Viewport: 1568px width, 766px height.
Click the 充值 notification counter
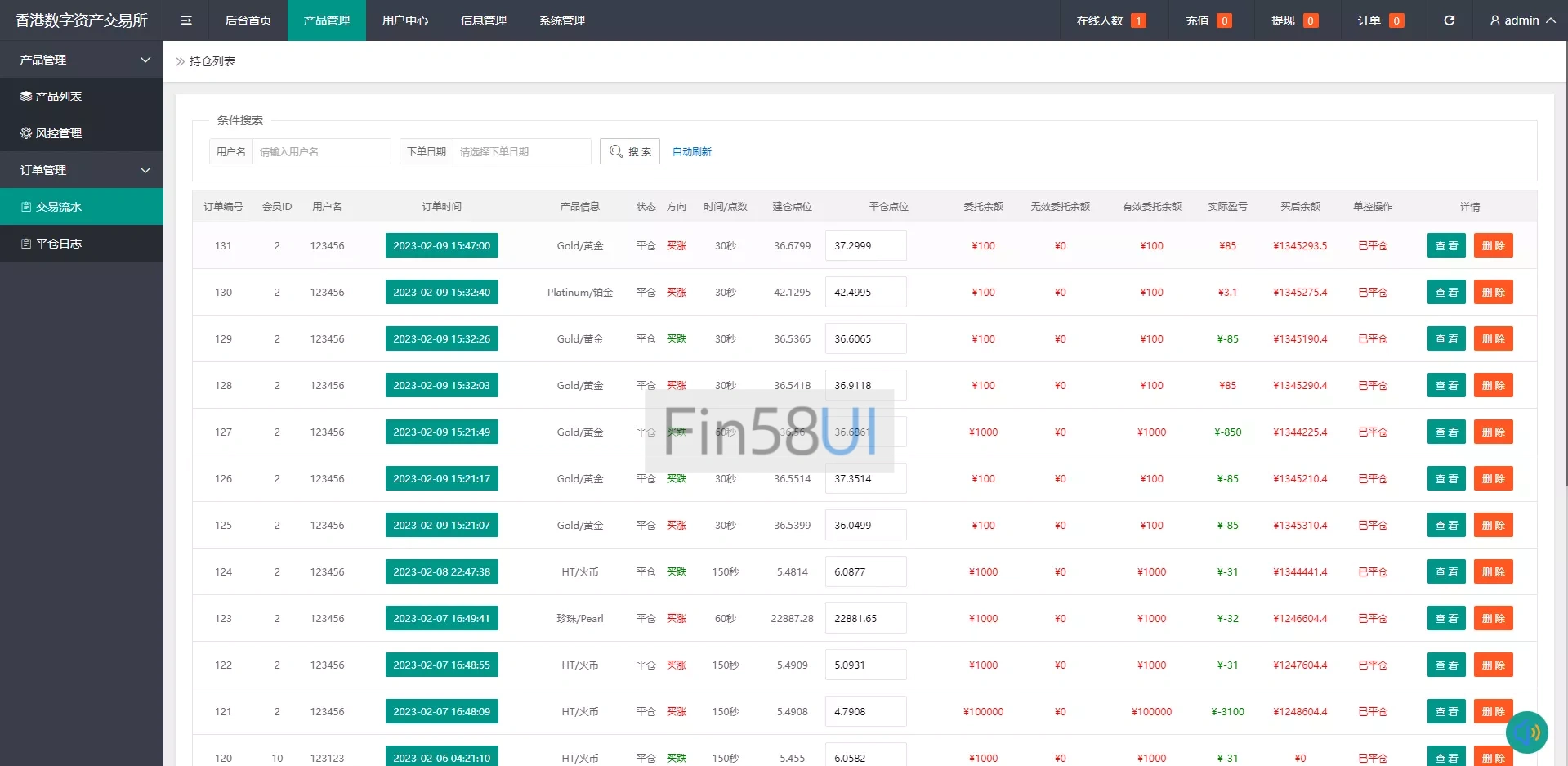[1208, 20]
